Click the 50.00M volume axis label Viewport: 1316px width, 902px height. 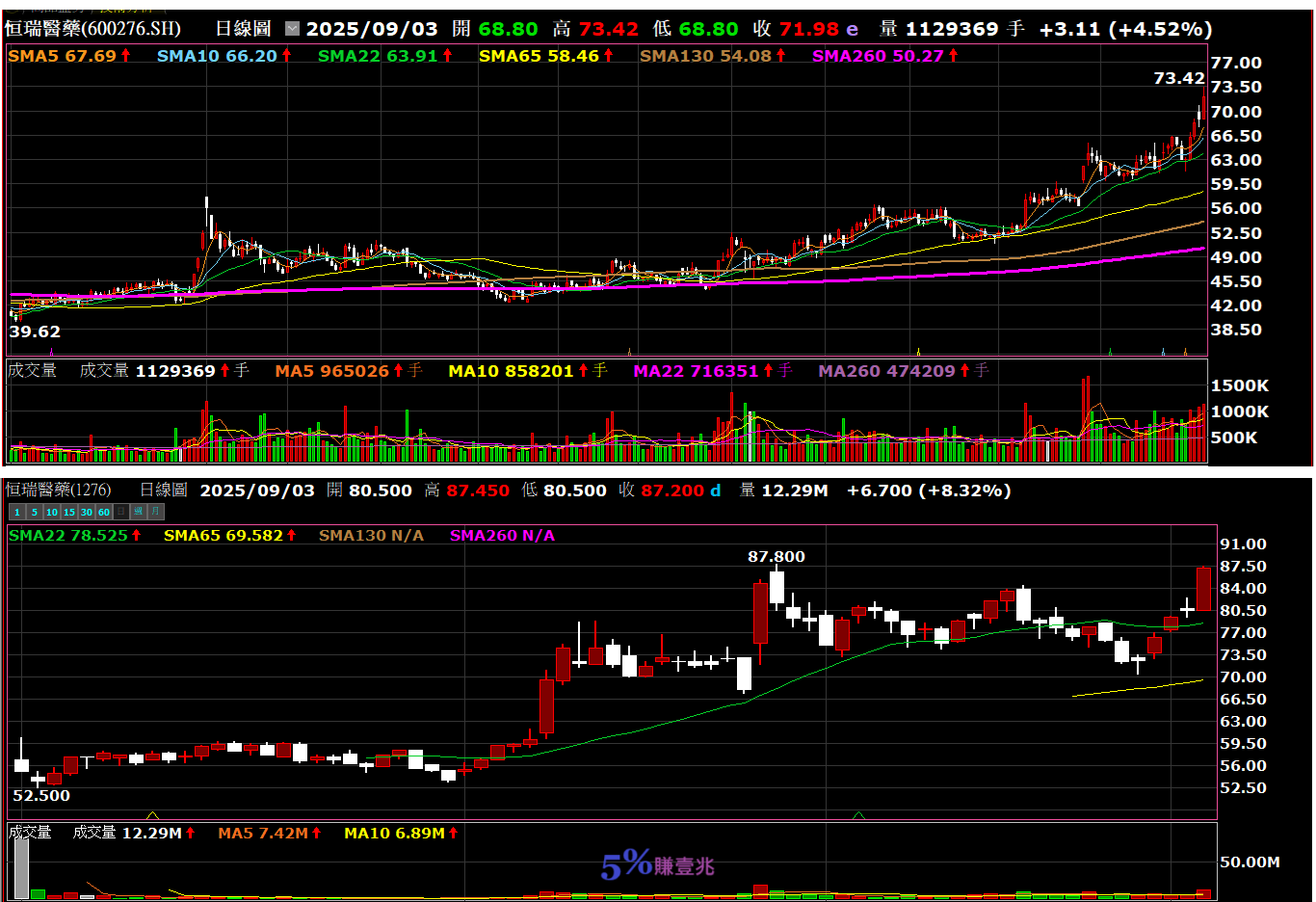click(1250, 862)
